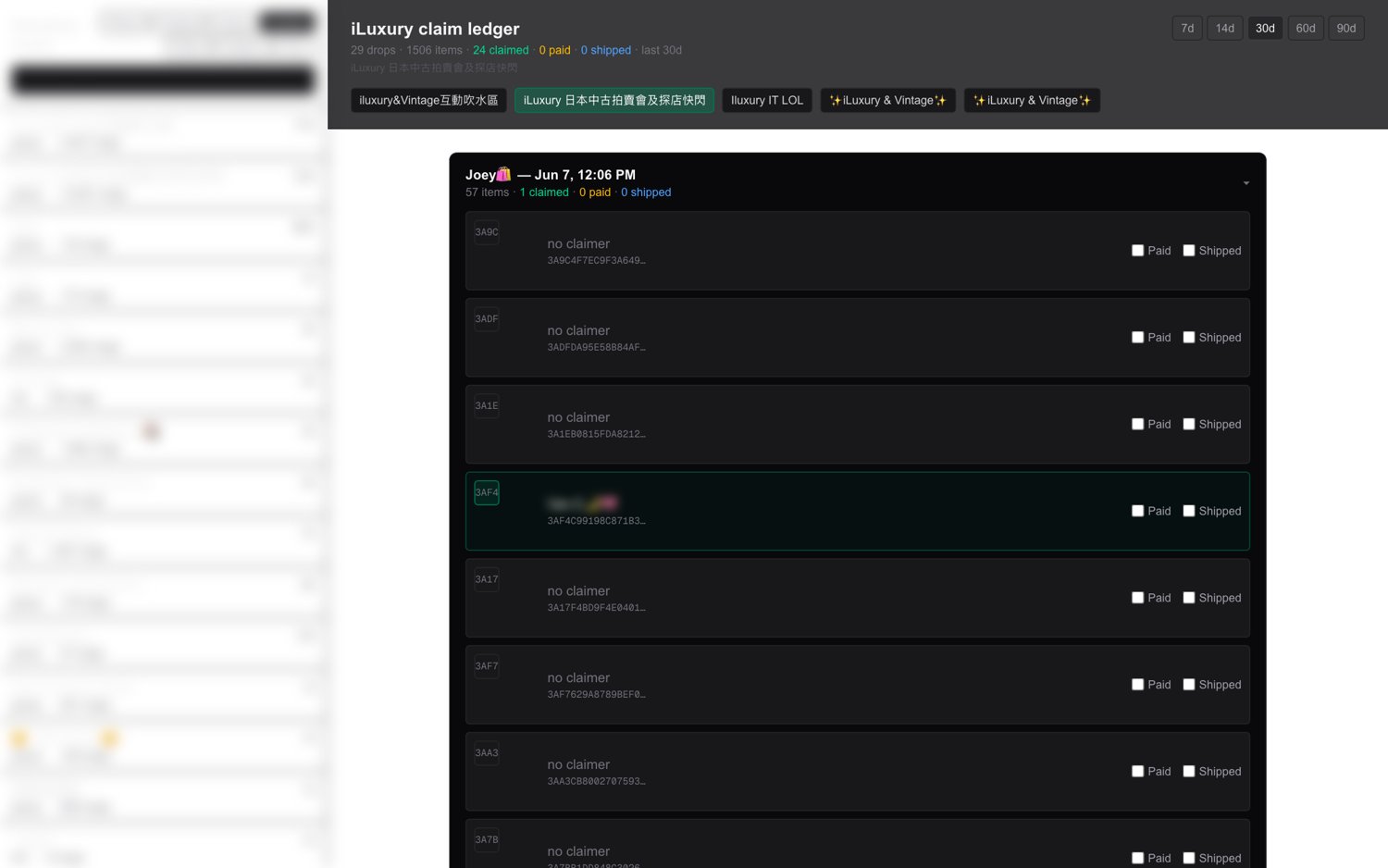
Task: Click hash text 3A1EB0815FDA8212…
Action: point(596,434)
